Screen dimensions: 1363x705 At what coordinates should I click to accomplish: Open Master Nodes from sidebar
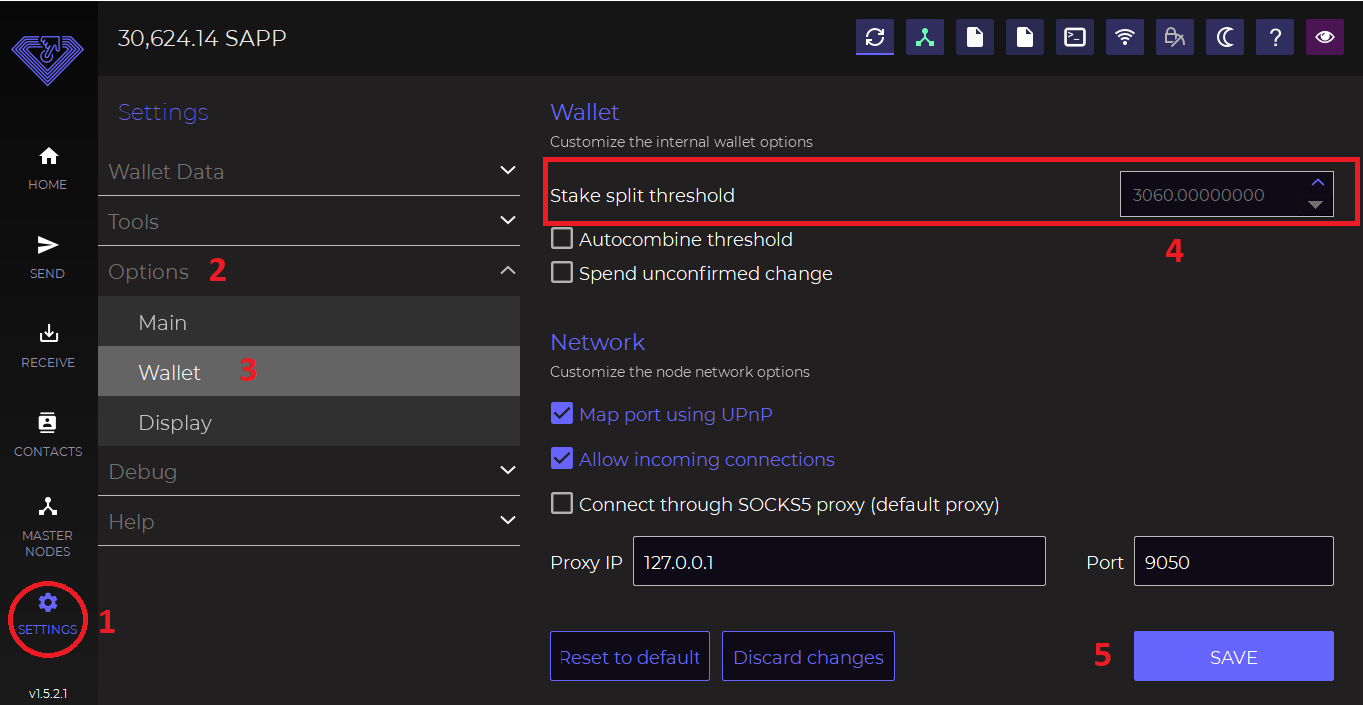(x=48, y=525)
